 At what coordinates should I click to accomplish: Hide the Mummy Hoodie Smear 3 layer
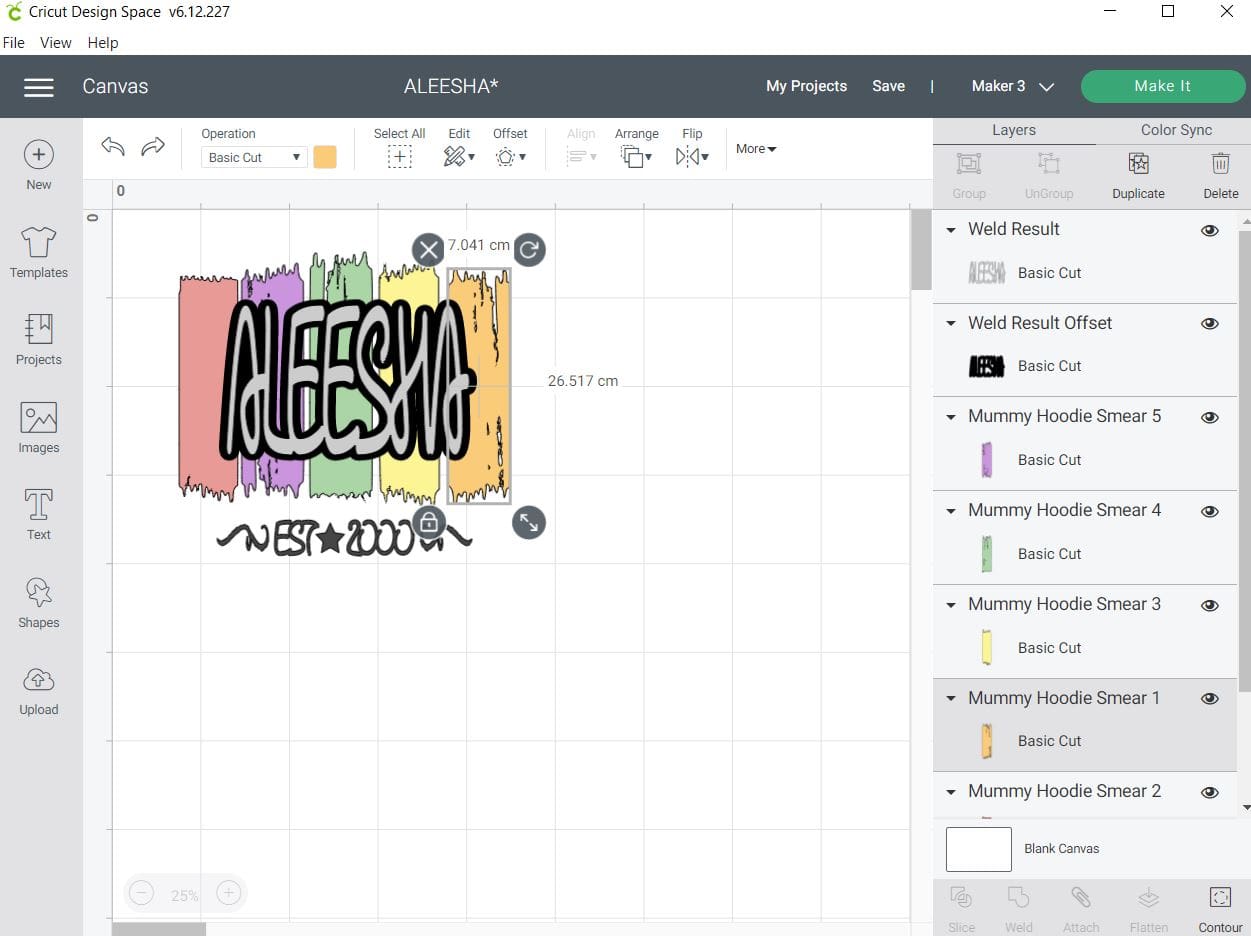(x=1210, y=605)
